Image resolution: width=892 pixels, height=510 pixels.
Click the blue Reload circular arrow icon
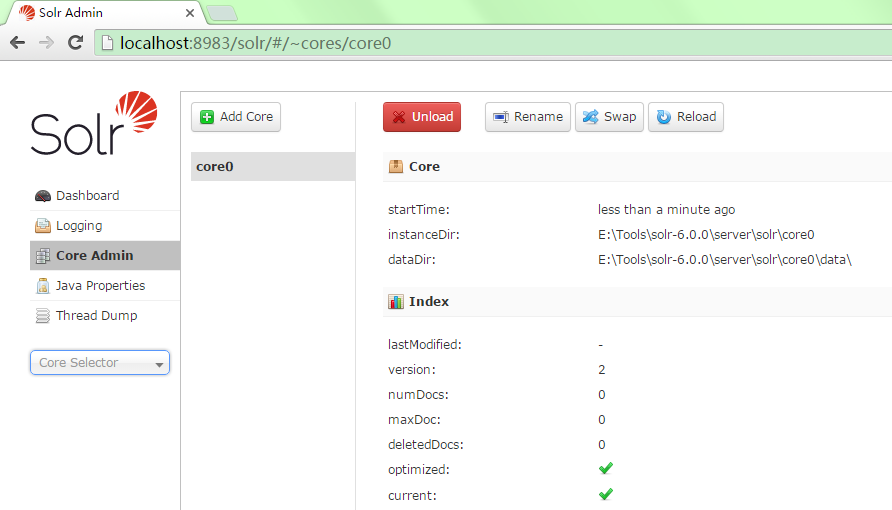click(663, 117)
